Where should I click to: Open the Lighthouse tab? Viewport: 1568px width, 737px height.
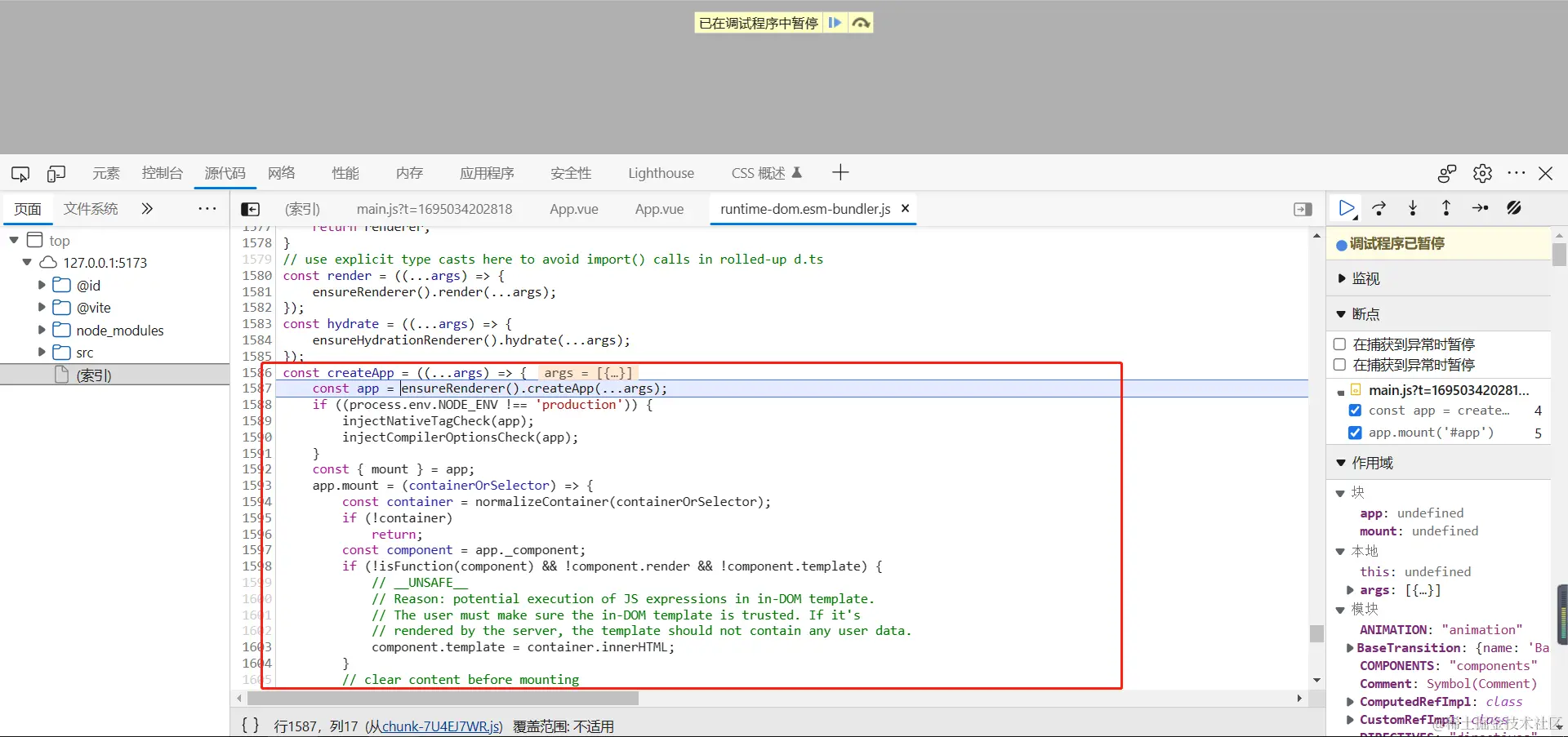[661, 173]
